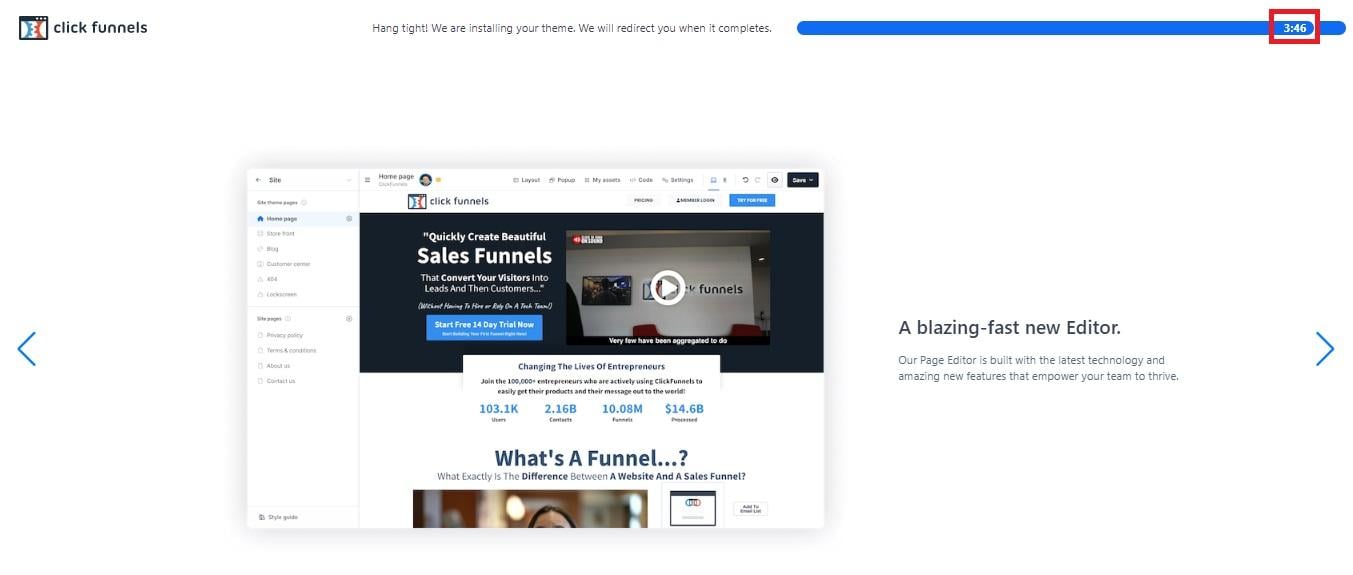
Task: Toggle the mobile view device icon
Action: (725, 180)
